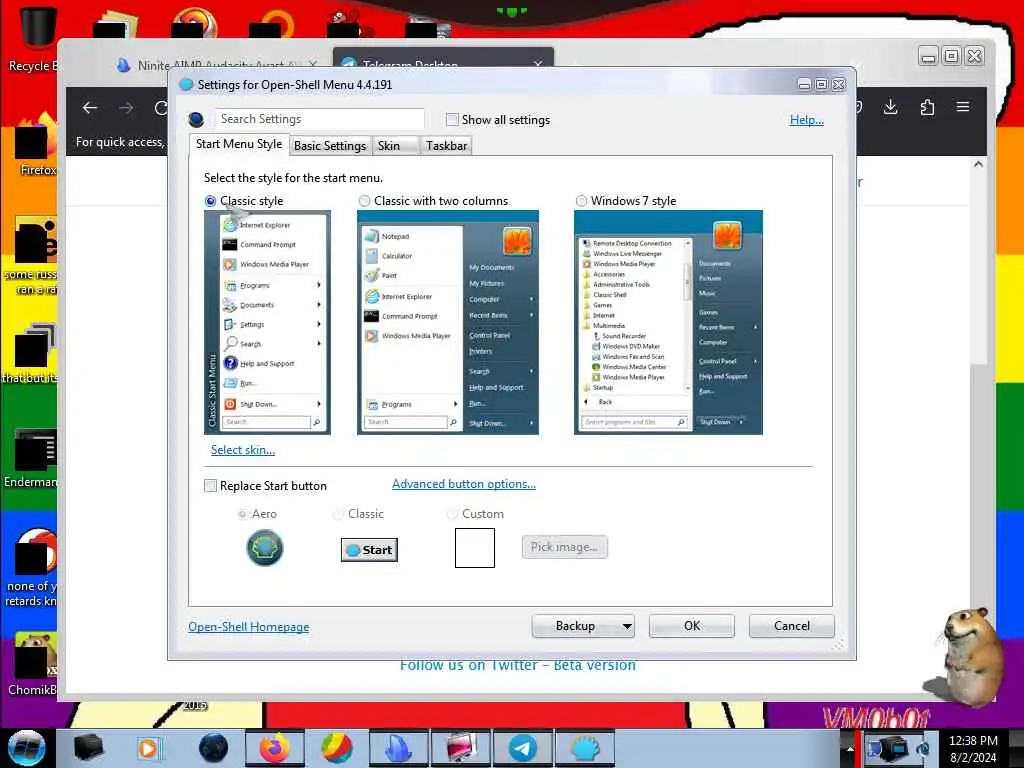The width and height of the screenshot is (1024, 768).
Task: Click the search icon beside Search Settings
Action: point(196,120)
